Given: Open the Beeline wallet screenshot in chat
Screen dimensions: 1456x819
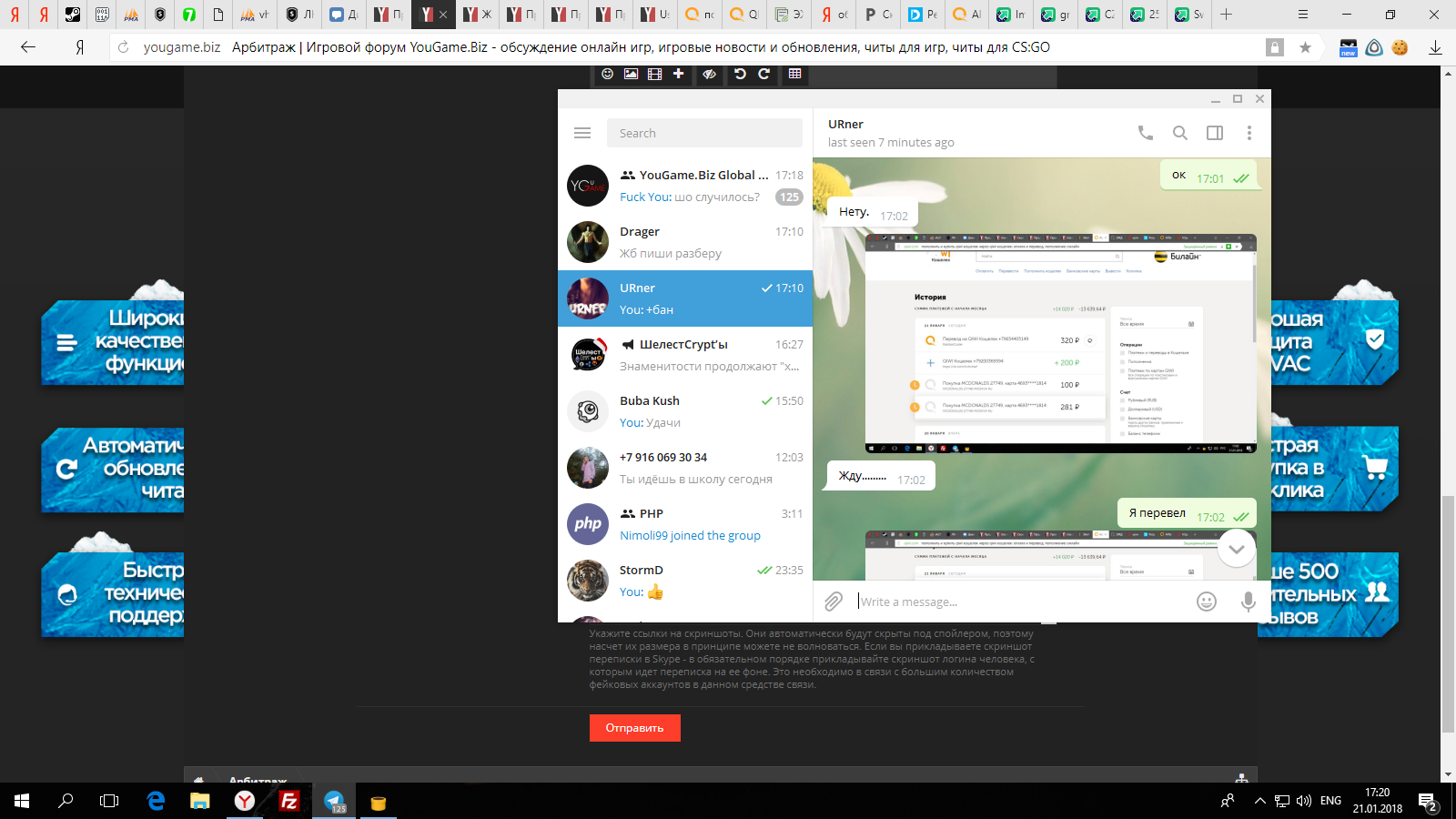Looking at the screenshot, I should (1060, 344).
